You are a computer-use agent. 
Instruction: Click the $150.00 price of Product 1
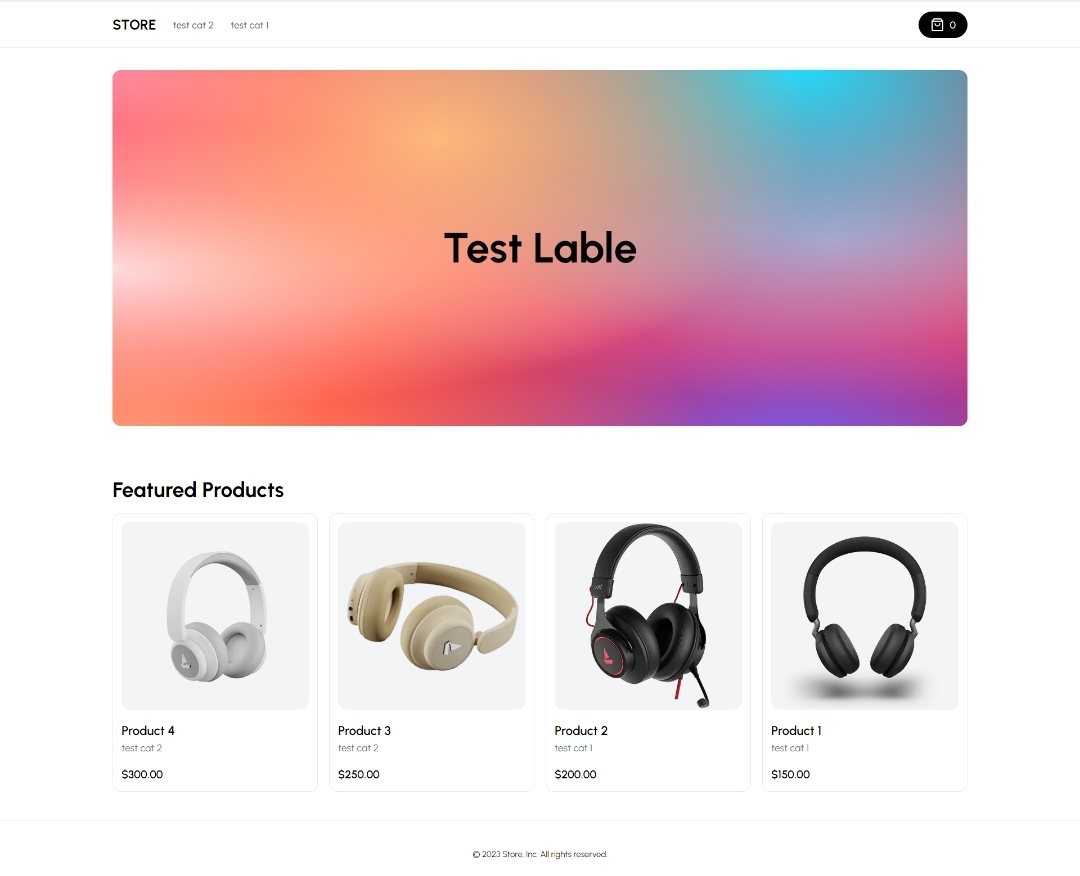click(791, 774)
